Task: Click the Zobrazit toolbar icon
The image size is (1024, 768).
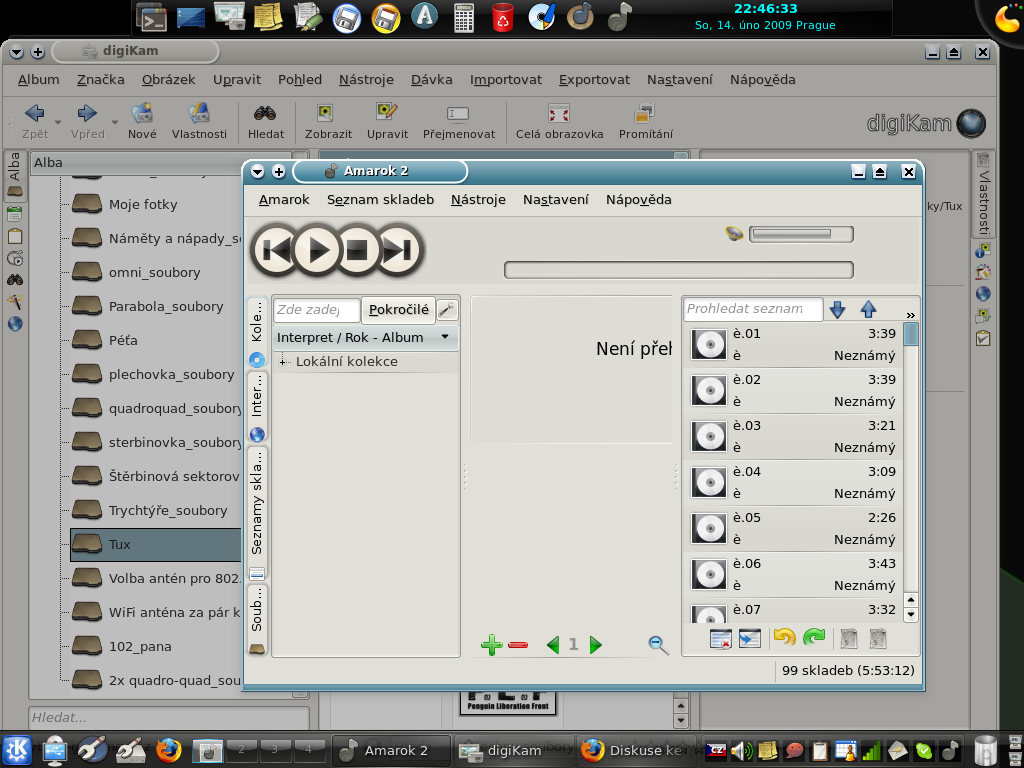Action: point(328,121)
